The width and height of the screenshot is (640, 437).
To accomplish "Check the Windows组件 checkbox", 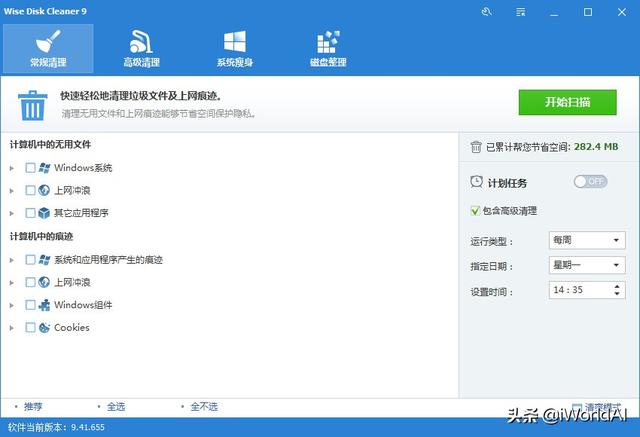I will point(30,305).
